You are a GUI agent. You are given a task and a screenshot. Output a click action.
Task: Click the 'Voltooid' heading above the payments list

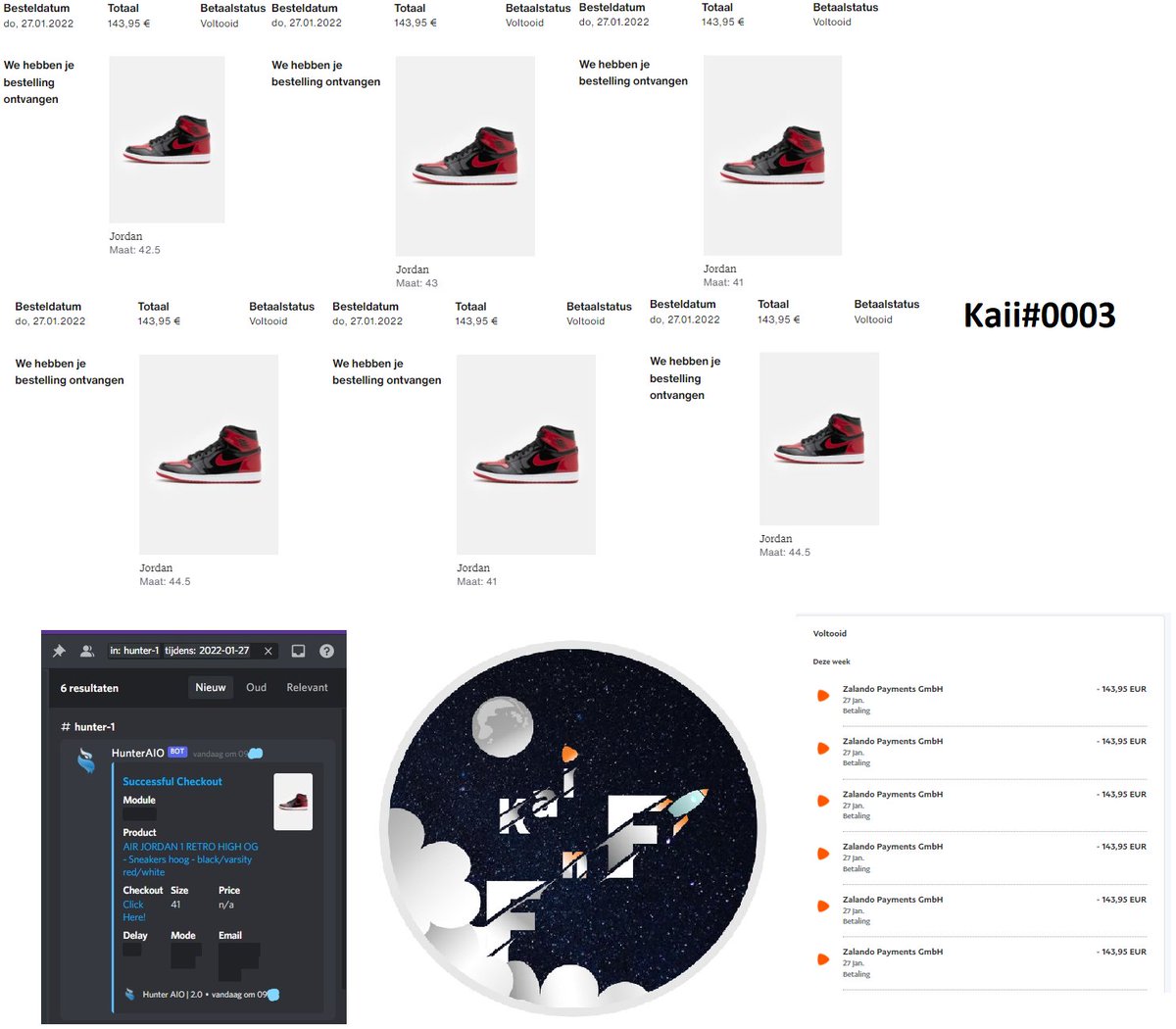(830, 633)
